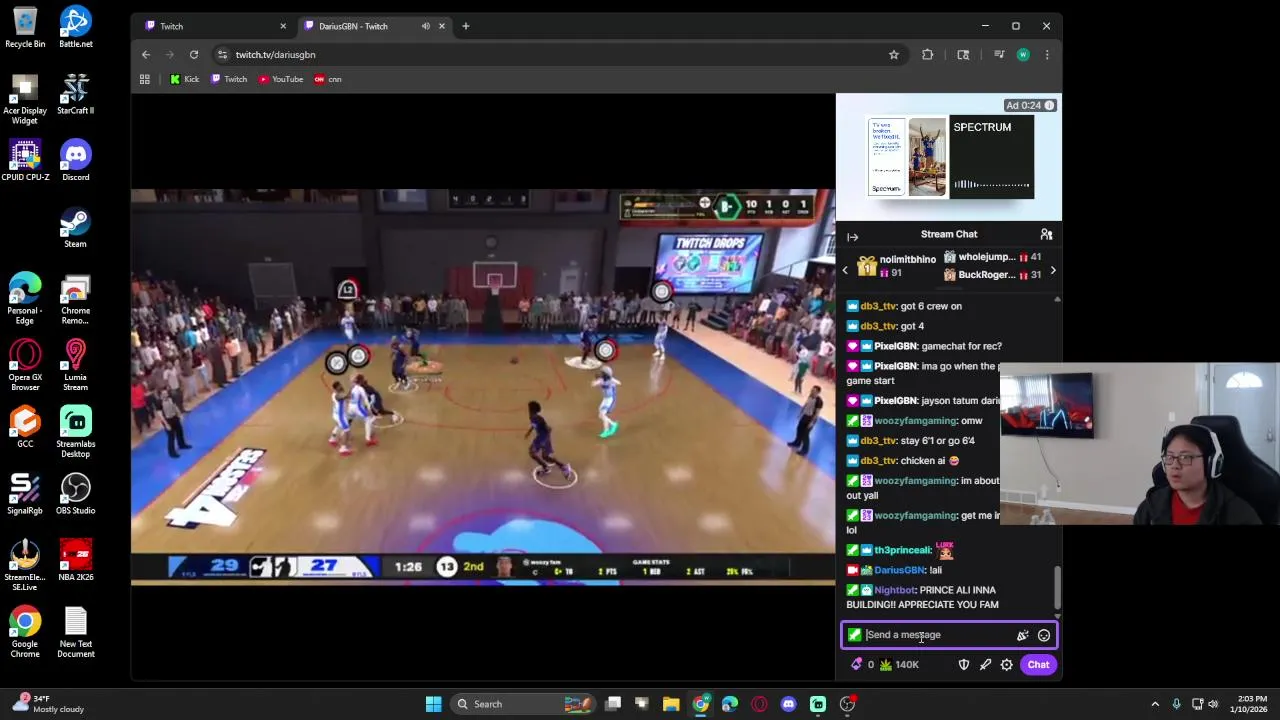Open the chat community users icon
The width and height of the screenshot is (1280, 720).
pos(1046,234)
